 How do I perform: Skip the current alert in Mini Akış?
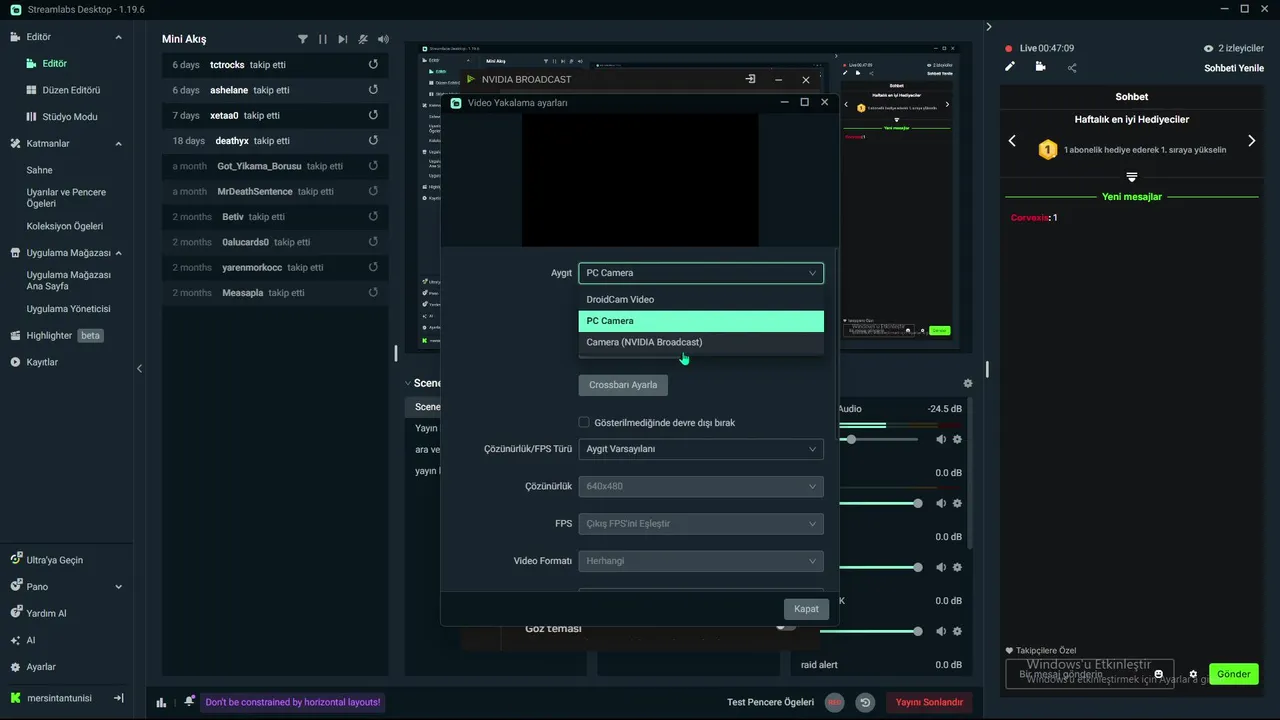(343, 39)
